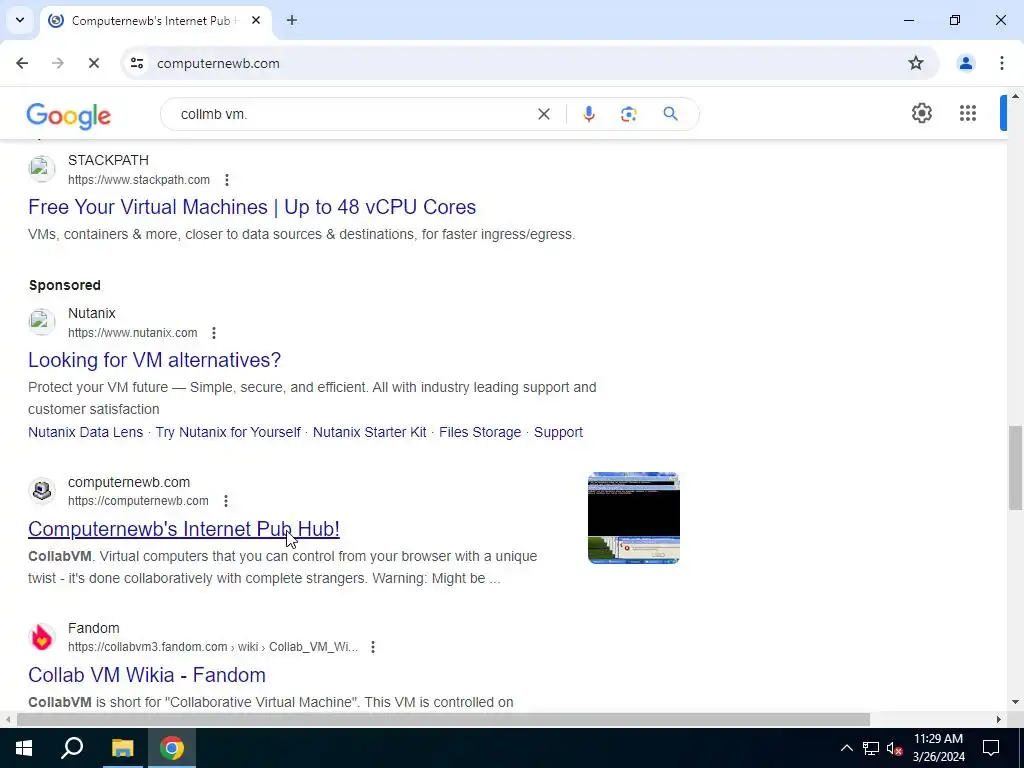Open the Support sitelink
This screenshot has width=1024, height=768.
tap(558, 432)
